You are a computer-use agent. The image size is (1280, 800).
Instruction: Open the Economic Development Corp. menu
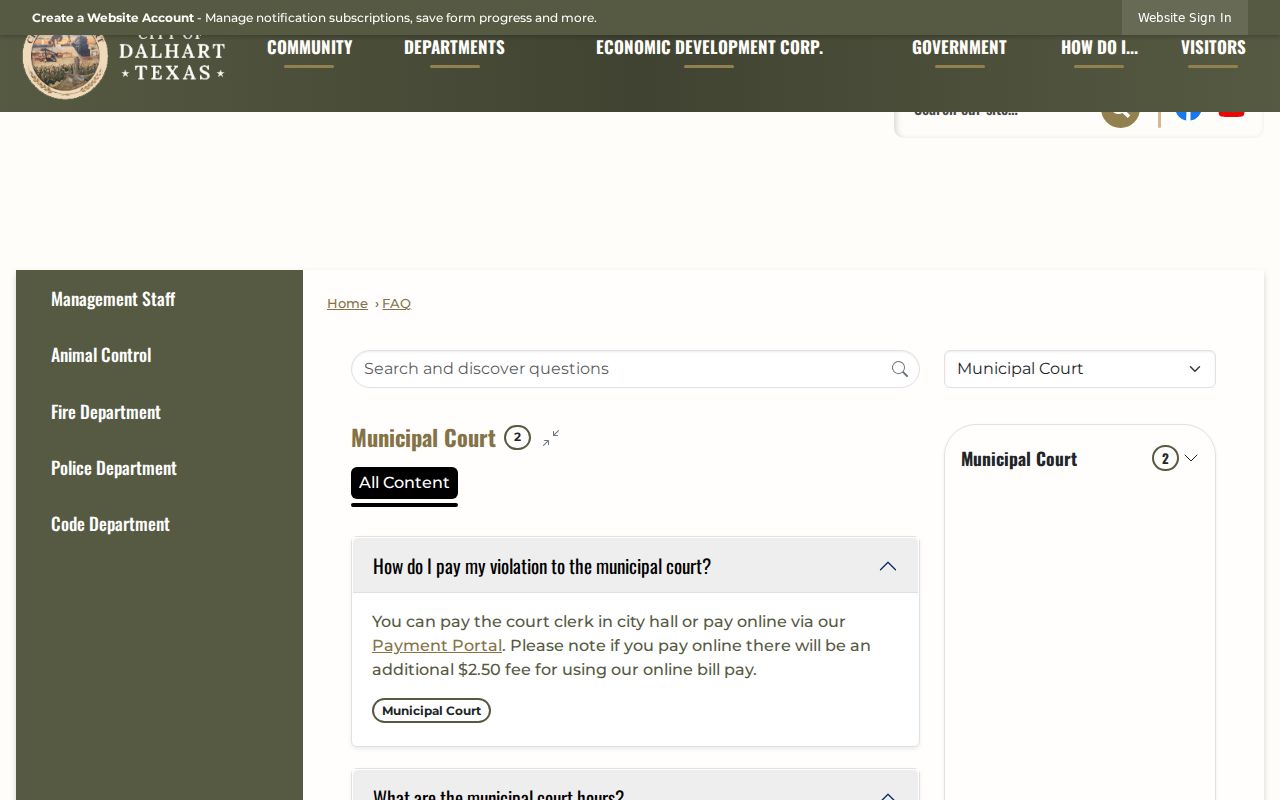click(x=709, y=48)
